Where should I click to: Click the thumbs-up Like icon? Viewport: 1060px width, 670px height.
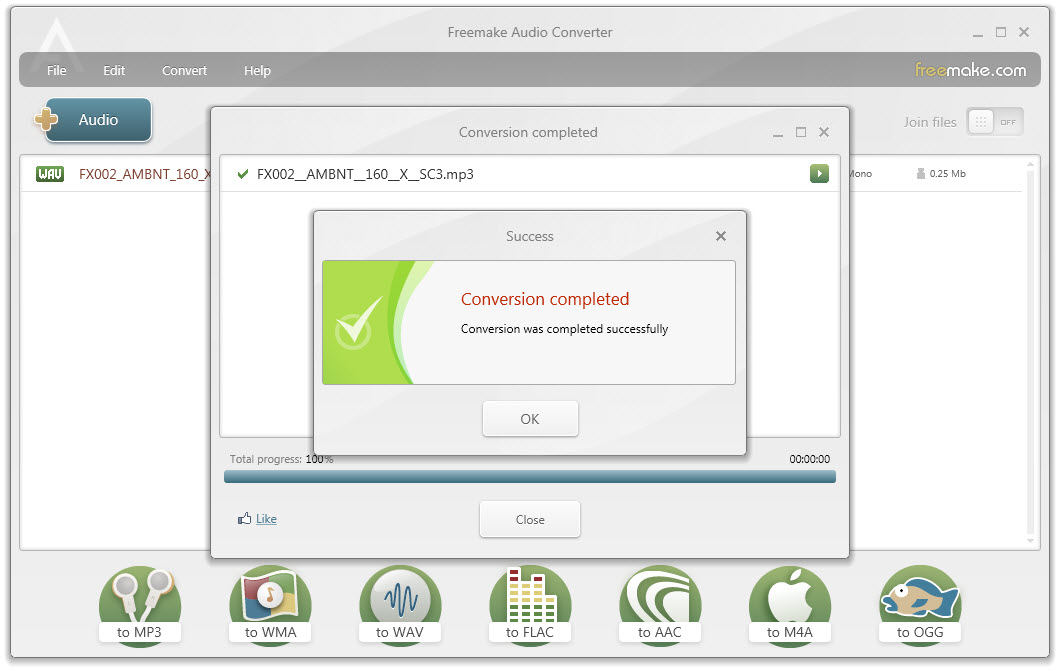[244, 518]
